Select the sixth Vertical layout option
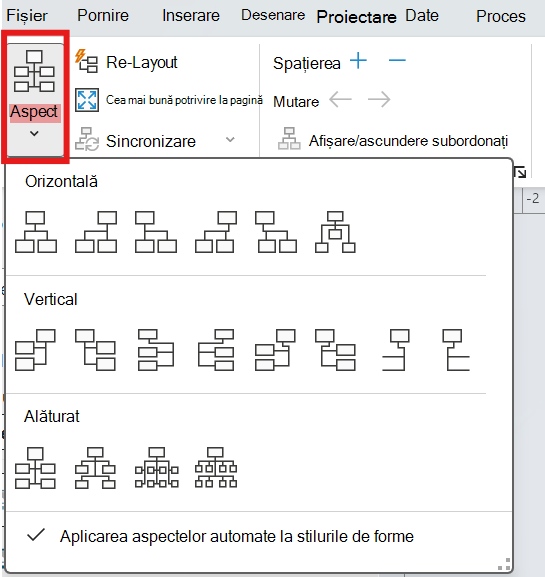Image resolution: width=545 pixels, height=577 pixels. (335, 350)
